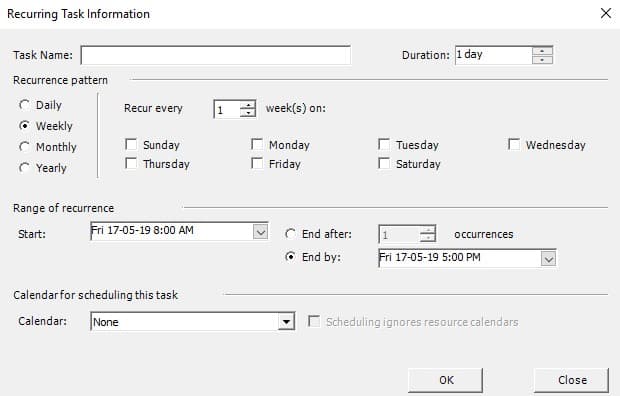The height and width of the screenshot is (396, 620).
Task: Close the dialog with the X icon
Action: click(x=605, y=13)
